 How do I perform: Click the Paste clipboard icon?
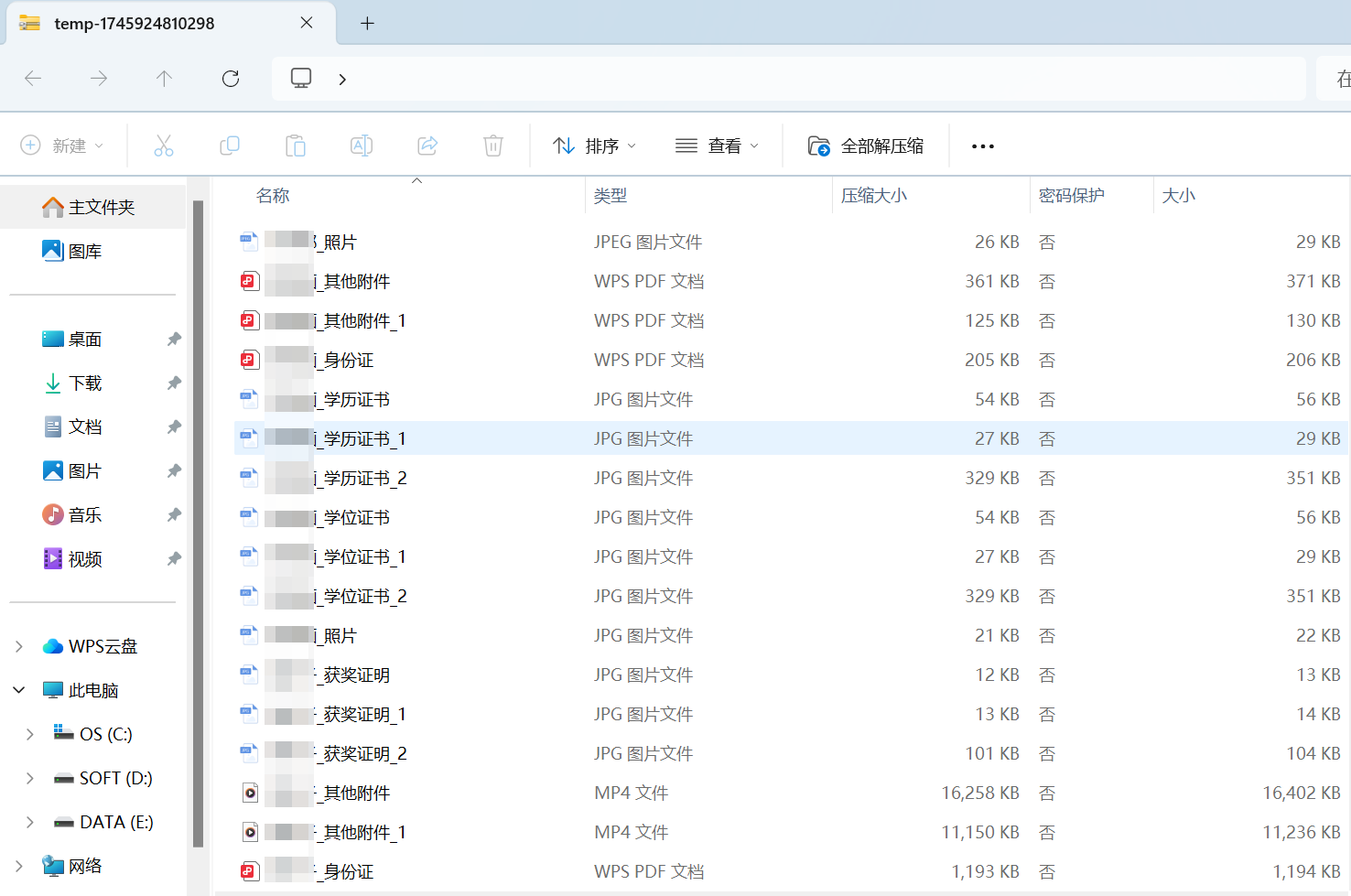coord(296,146)
